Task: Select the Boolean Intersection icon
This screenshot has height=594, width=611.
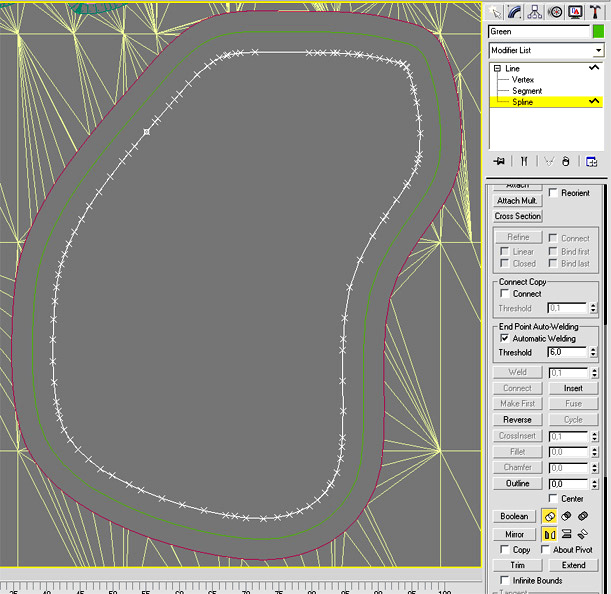Action: [x=583, y=516]
